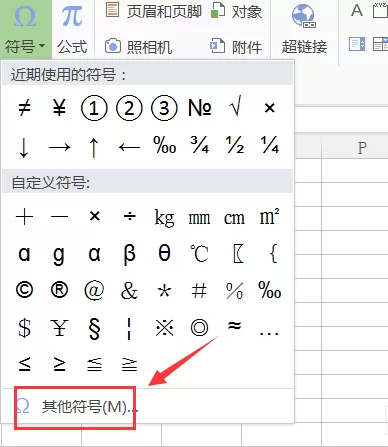Open the 照相机 camera tool
Image resolution: width=388 pixels, height=447 pixels.
[x=138, y=46]
